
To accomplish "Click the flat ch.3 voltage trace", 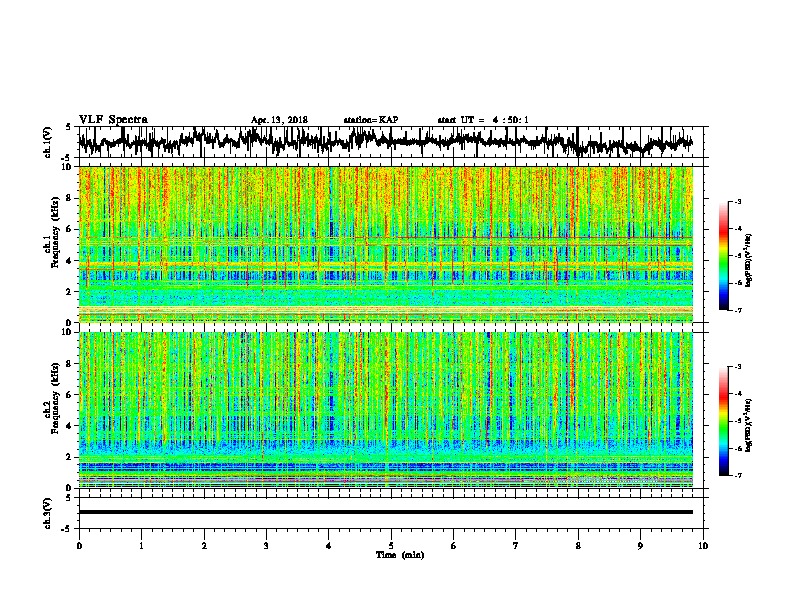I will point(386,512).
